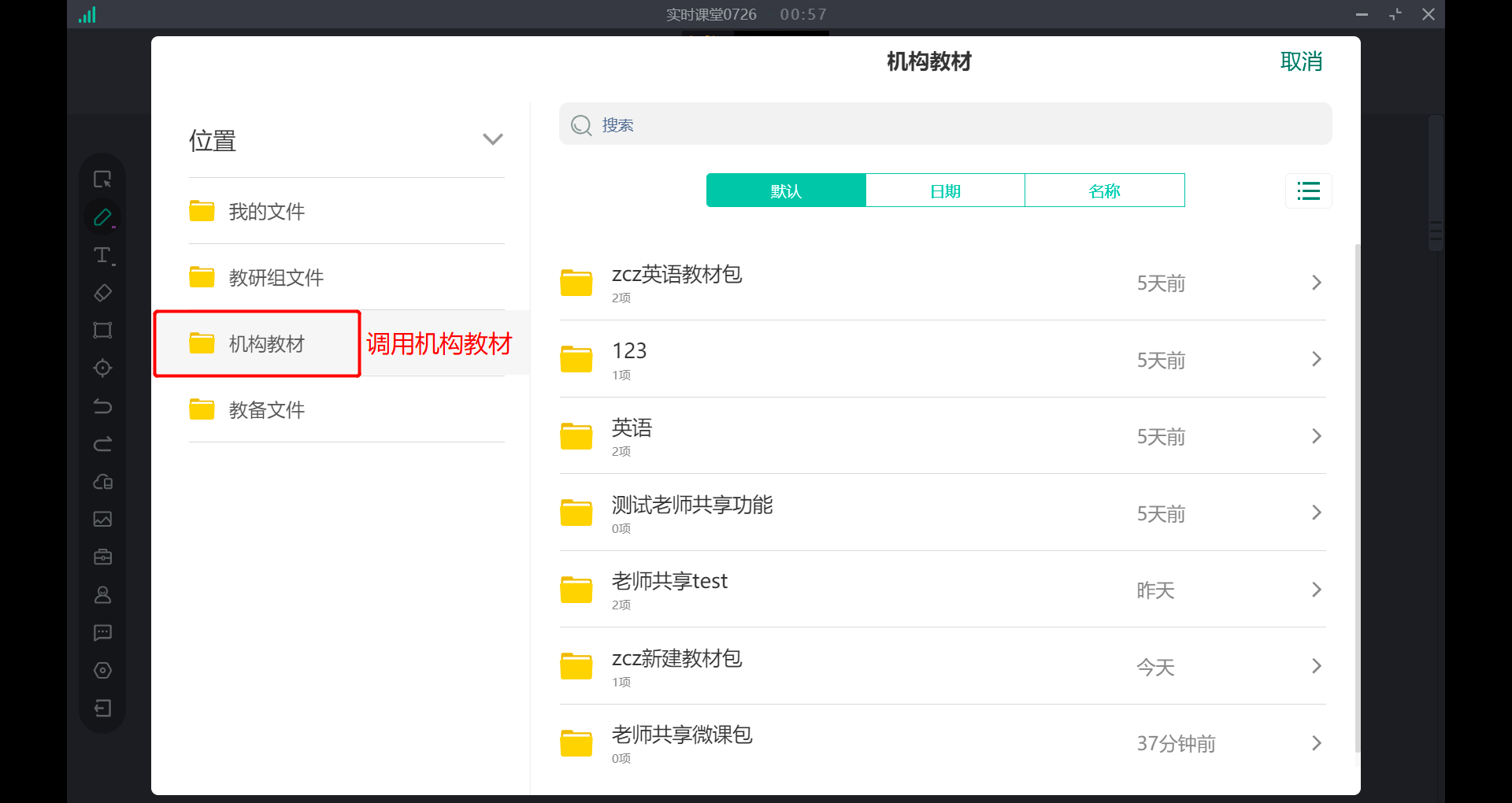1512x803 pixels.
Task: Click the insert image icon
Action: tap(102, 520)
